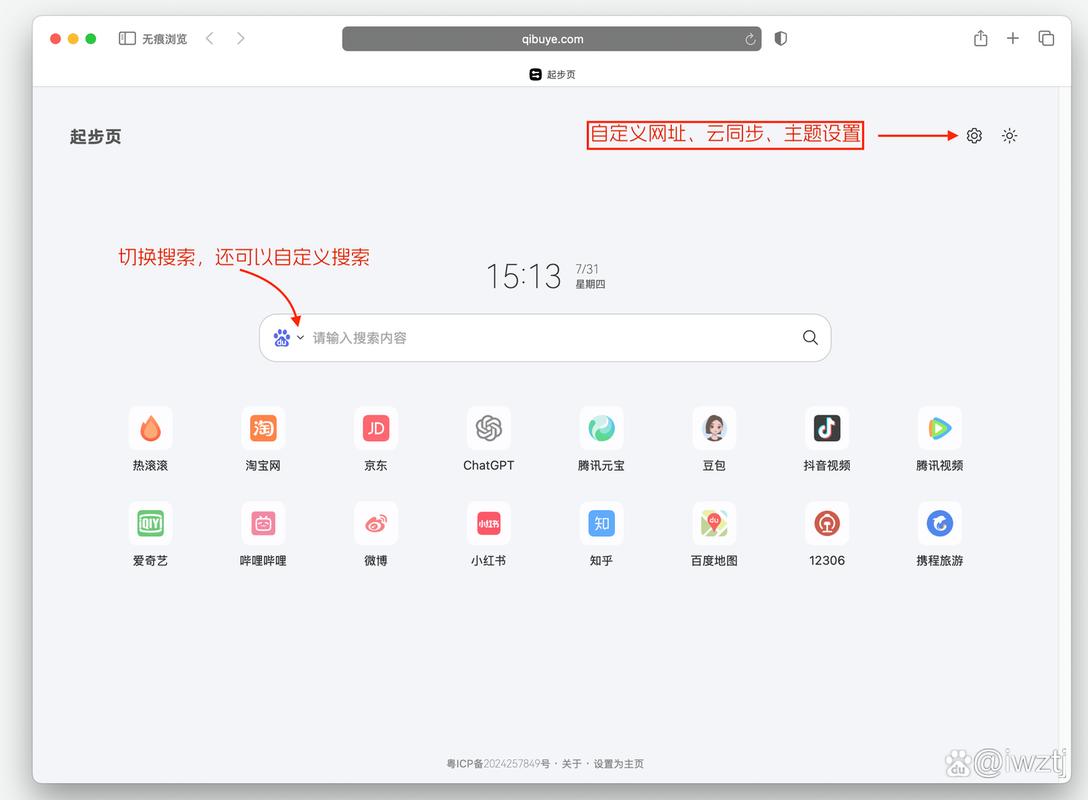Open the 抖音视频 shortcut icon

point(826,428)
